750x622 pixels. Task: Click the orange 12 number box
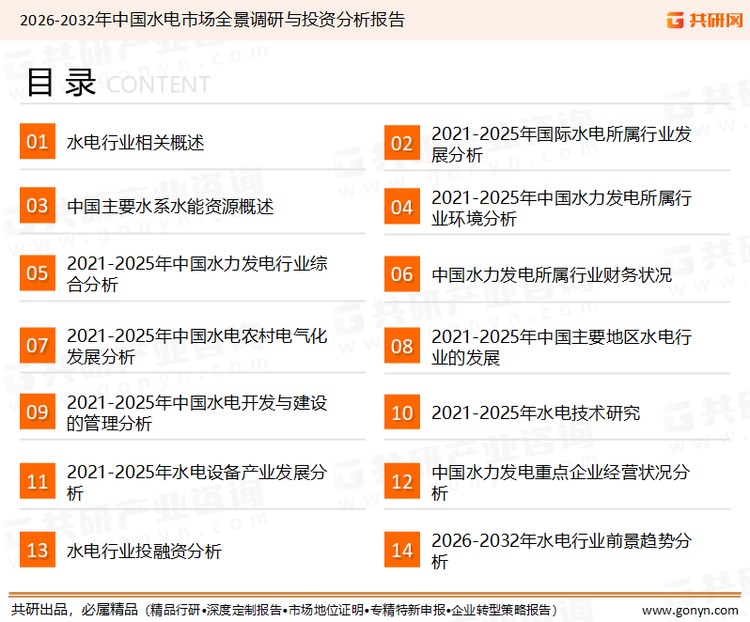402,481
